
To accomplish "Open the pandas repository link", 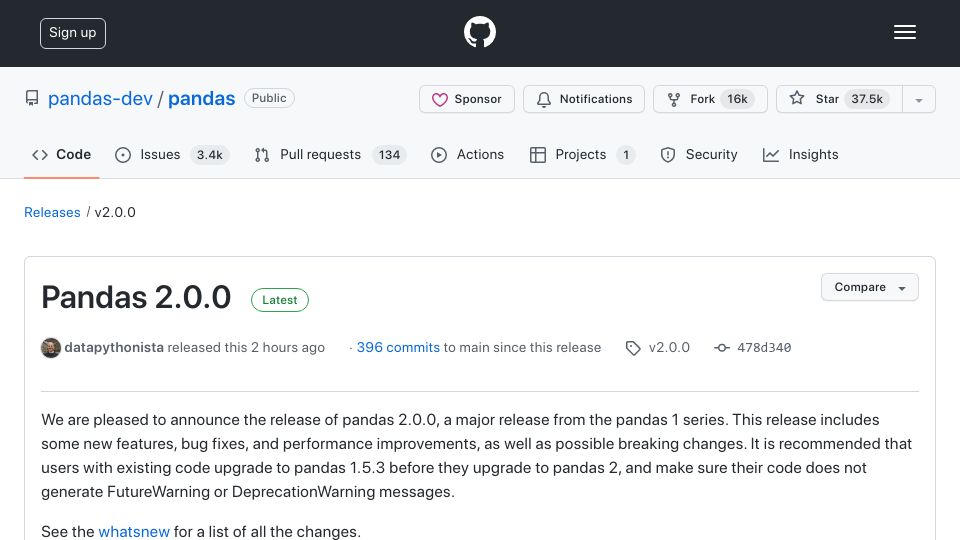I will click(x=201, y=99).
